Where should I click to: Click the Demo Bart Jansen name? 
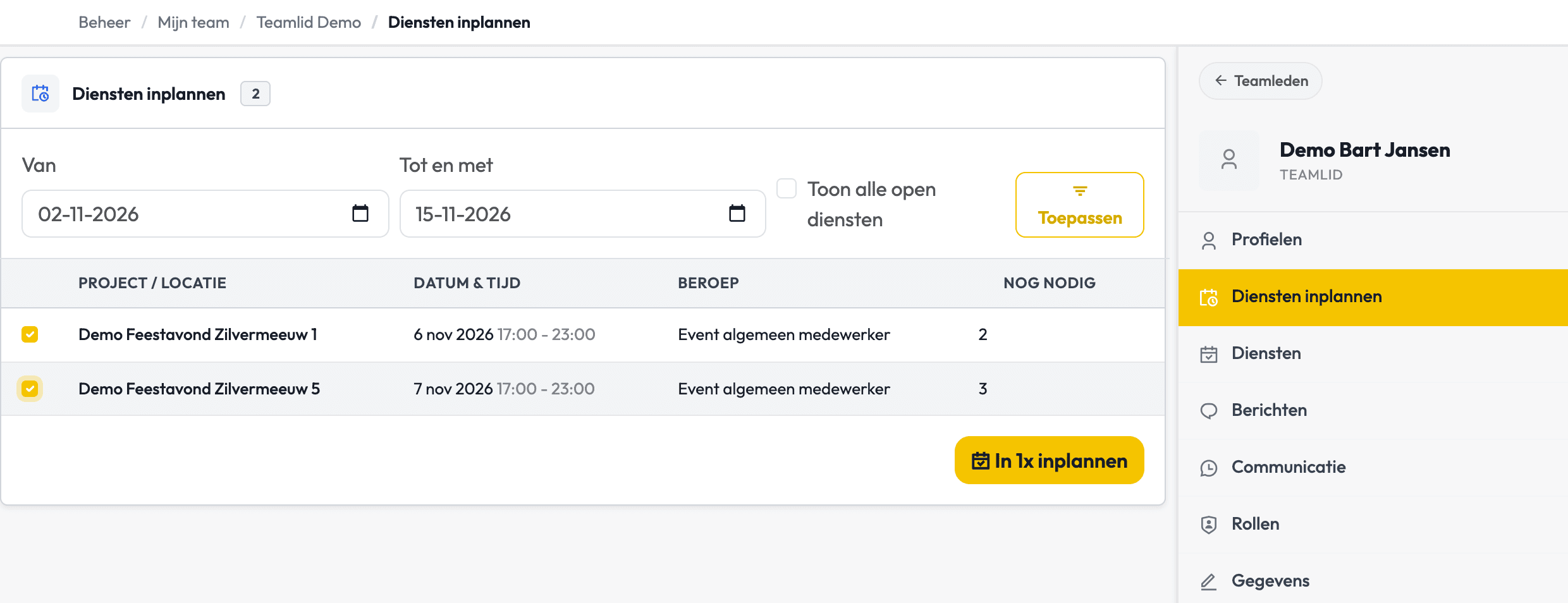pos(1365,150)
